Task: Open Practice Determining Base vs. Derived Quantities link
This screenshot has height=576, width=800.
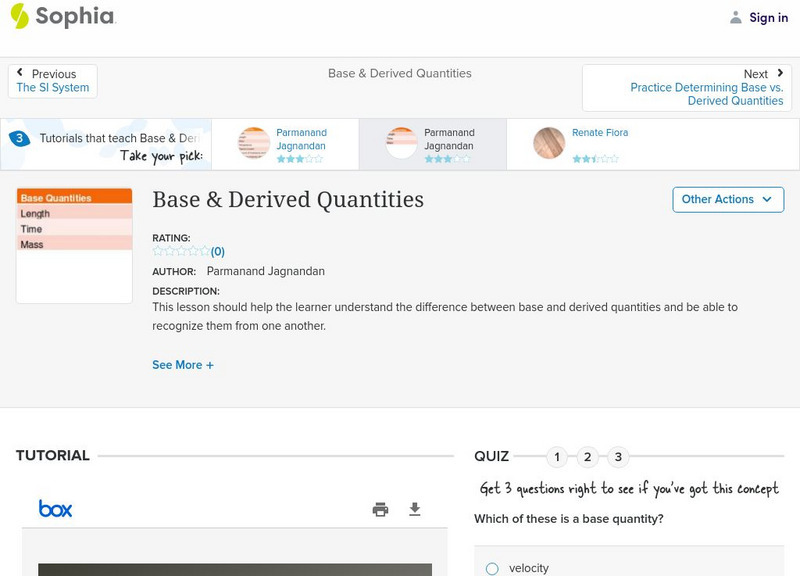Action: coord(706,94)
